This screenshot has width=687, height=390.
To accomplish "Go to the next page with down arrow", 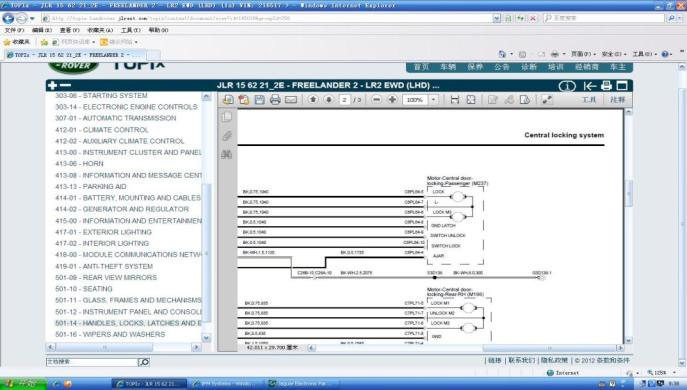I will pos(329,99).
